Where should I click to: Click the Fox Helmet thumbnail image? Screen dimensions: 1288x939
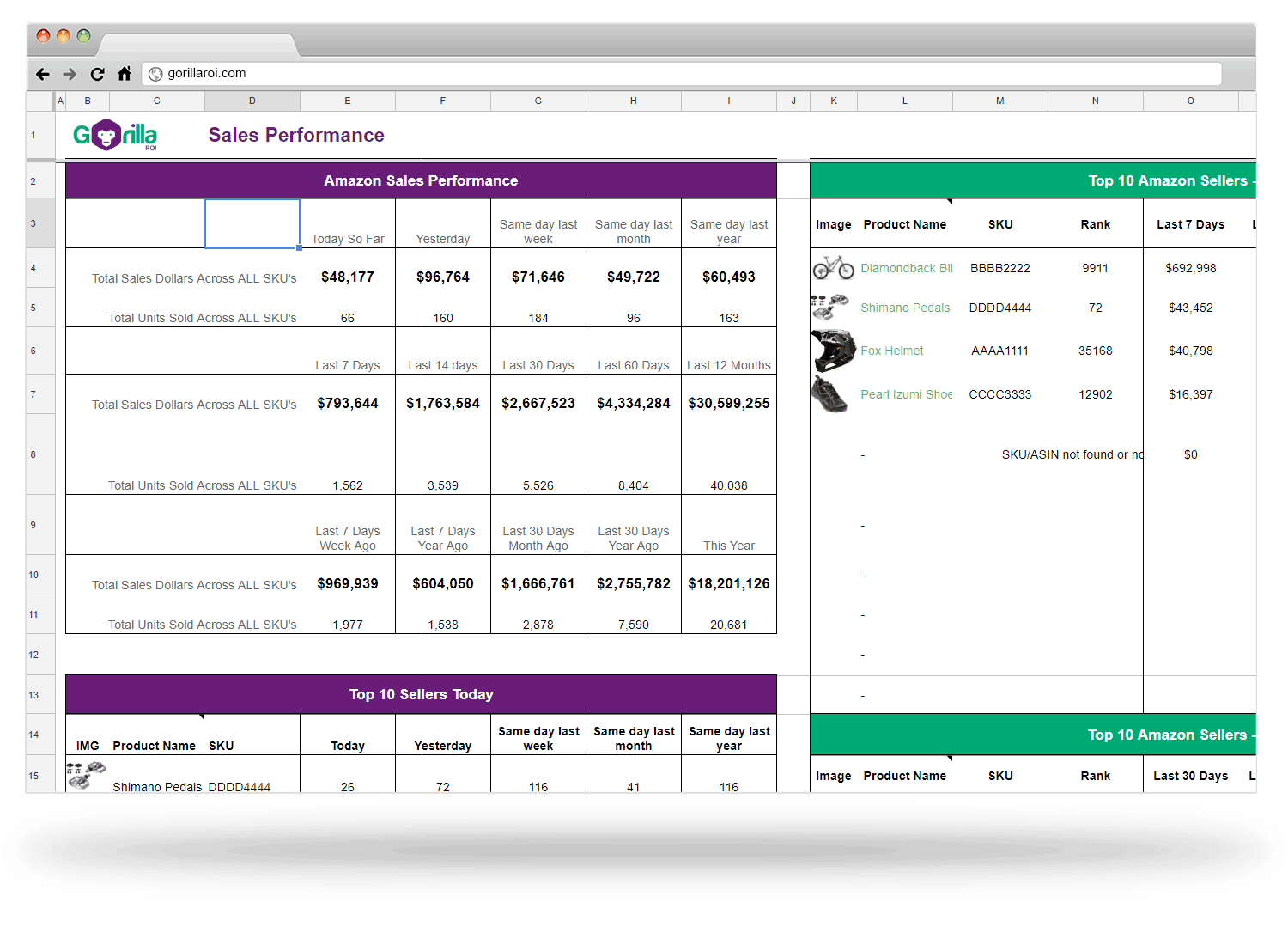coord(833,350)
